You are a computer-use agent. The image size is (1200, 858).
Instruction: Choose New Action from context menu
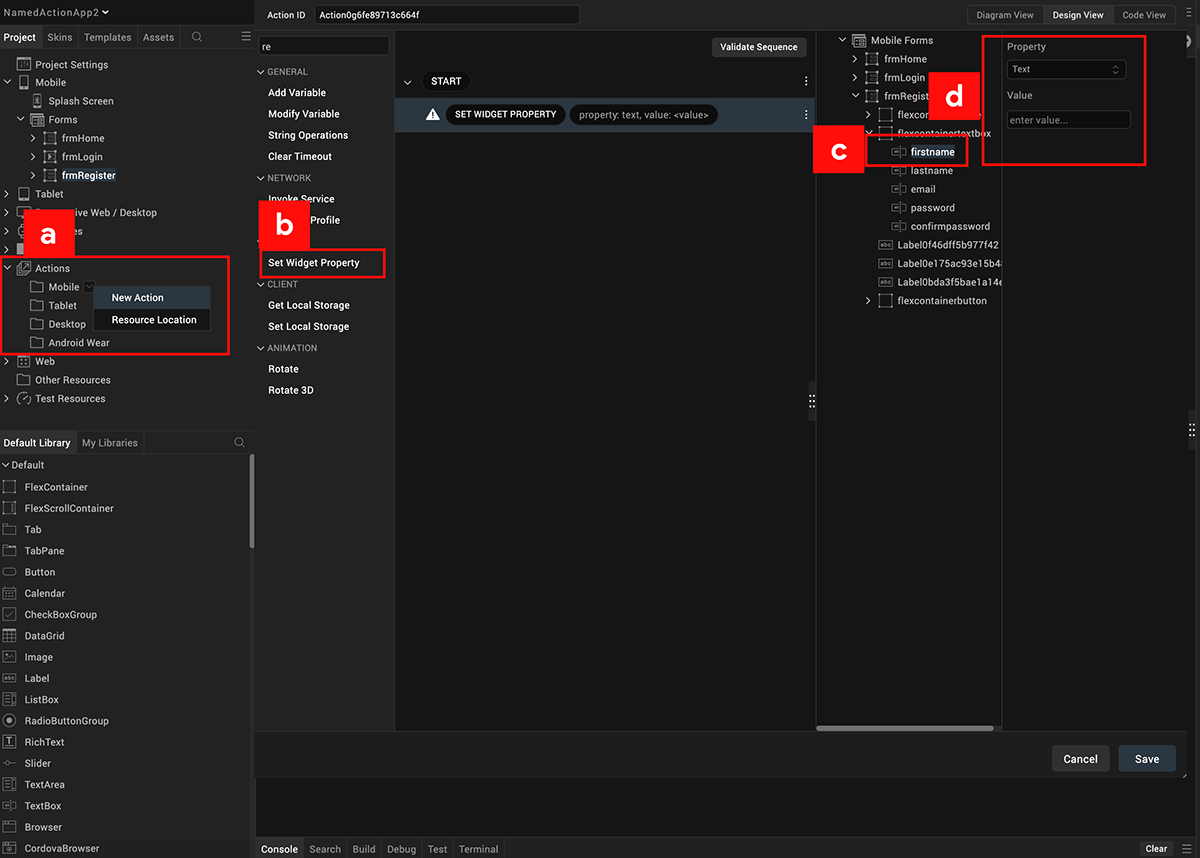pos(138,298)
